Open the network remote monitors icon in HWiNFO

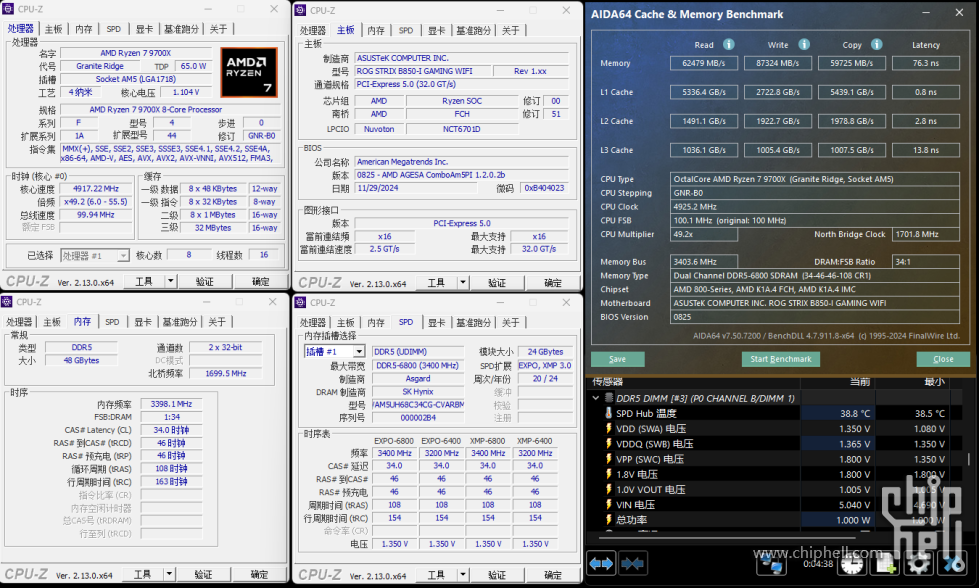pyautogui.click(x=771, y=564)
